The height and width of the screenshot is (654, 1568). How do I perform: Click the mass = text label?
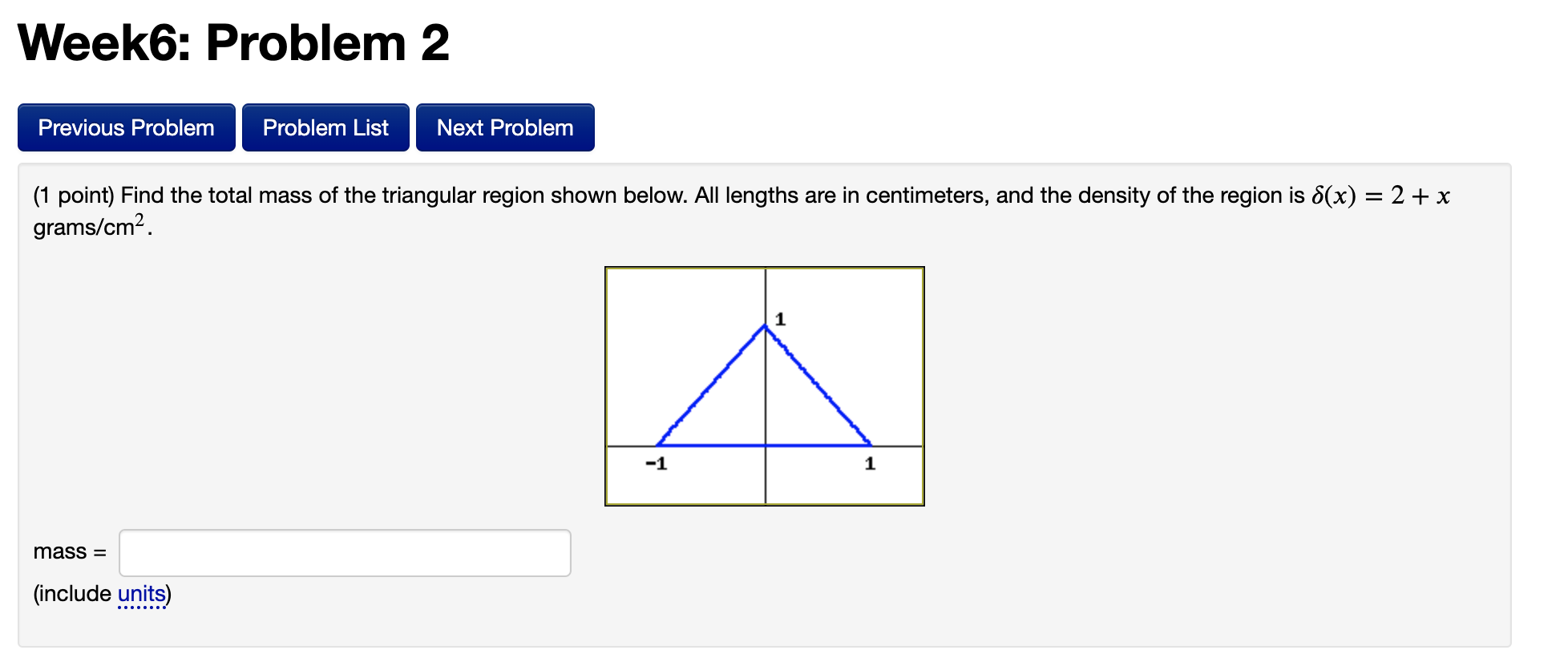(68, 551)
